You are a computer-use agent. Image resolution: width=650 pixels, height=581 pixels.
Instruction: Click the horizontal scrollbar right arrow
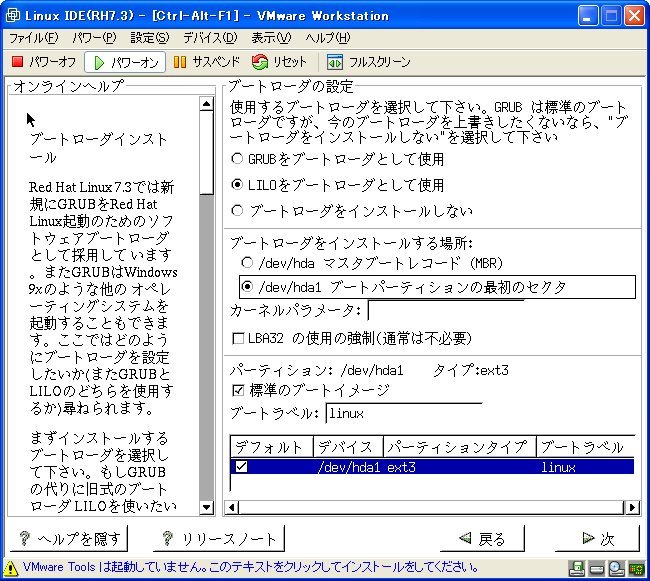[x=632, y=507]
